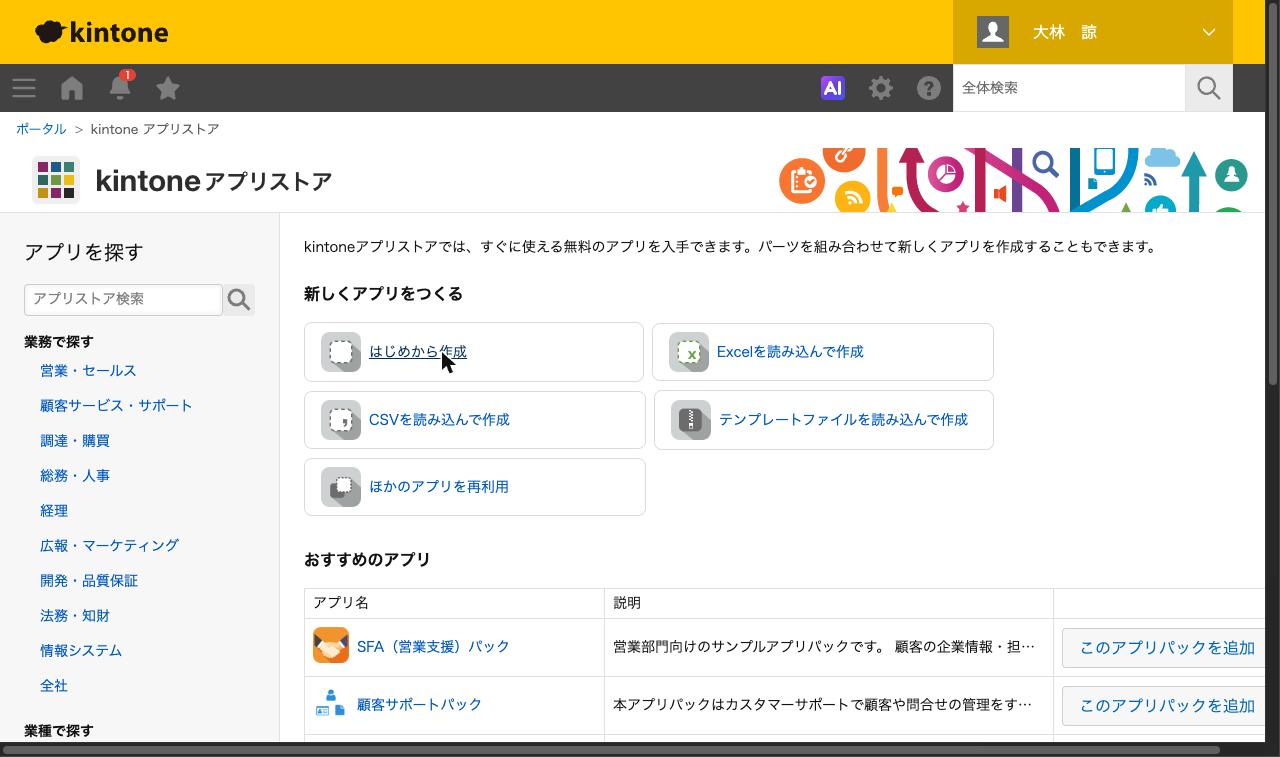Select 経理 category

(x=54, y=510)
